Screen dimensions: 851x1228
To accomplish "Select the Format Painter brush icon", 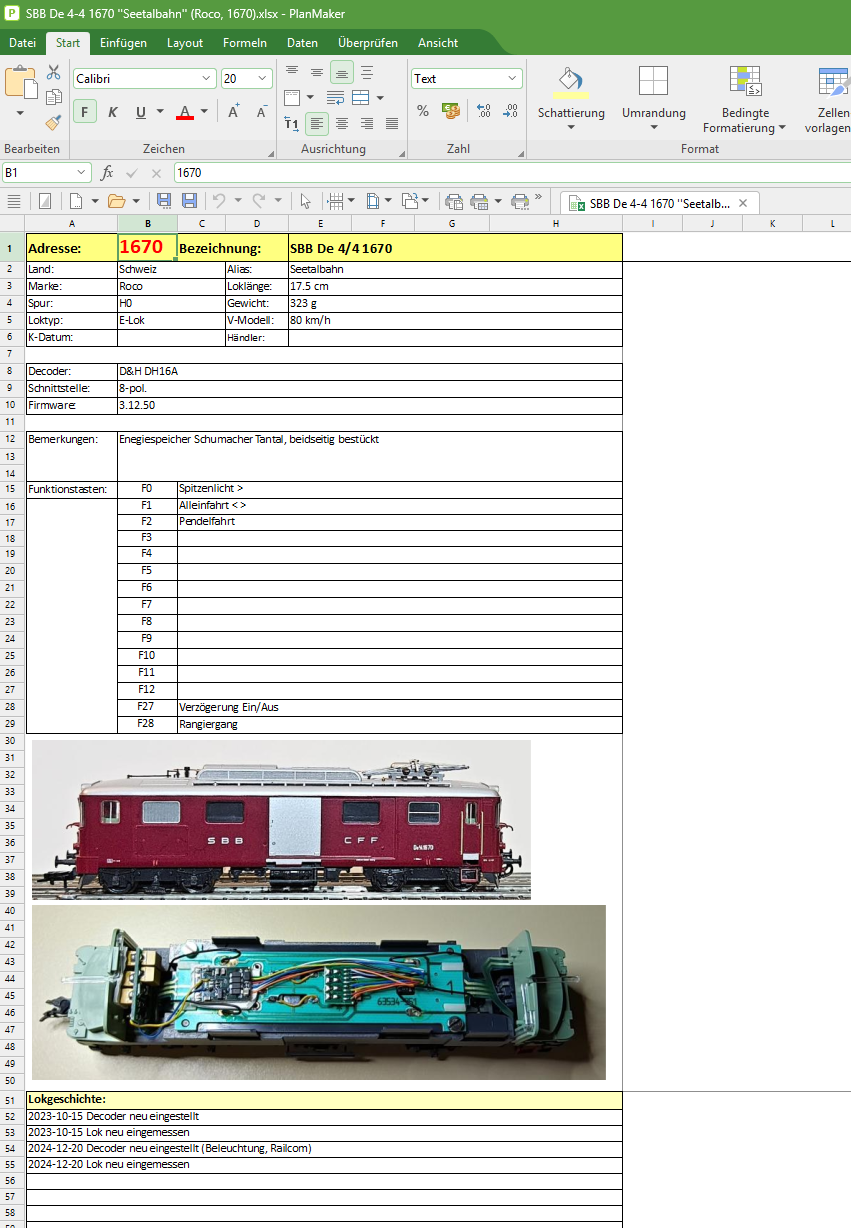I will pyautogui.click(x=53, y=122).
